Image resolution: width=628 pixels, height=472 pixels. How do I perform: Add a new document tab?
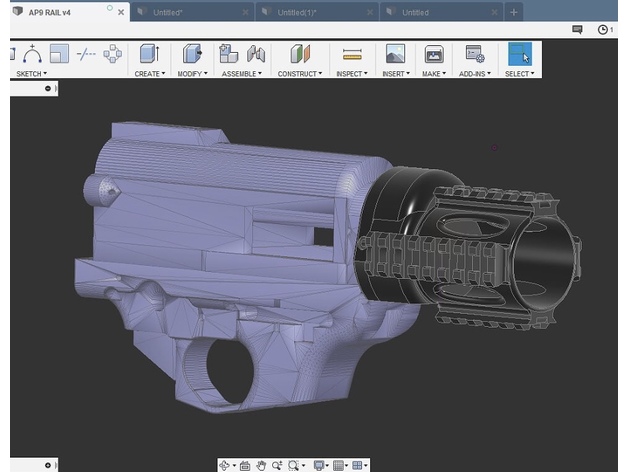coord(514,12)
